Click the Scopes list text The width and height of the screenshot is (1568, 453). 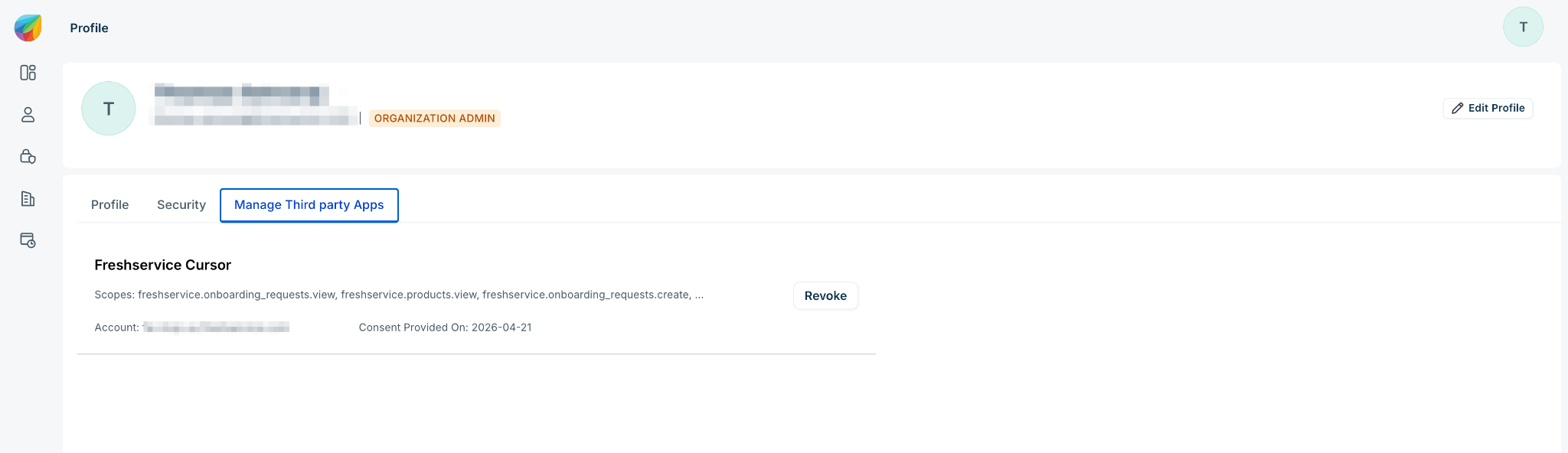pos(399,295)
